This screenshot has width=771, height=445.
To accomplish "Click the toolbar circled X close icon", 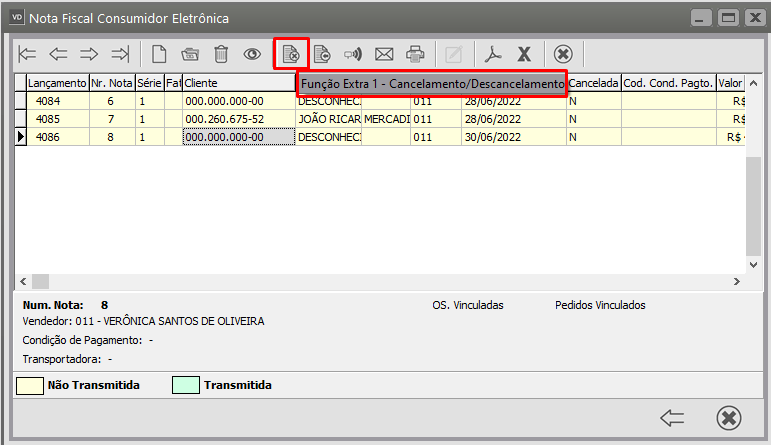I will click(563, 54).
